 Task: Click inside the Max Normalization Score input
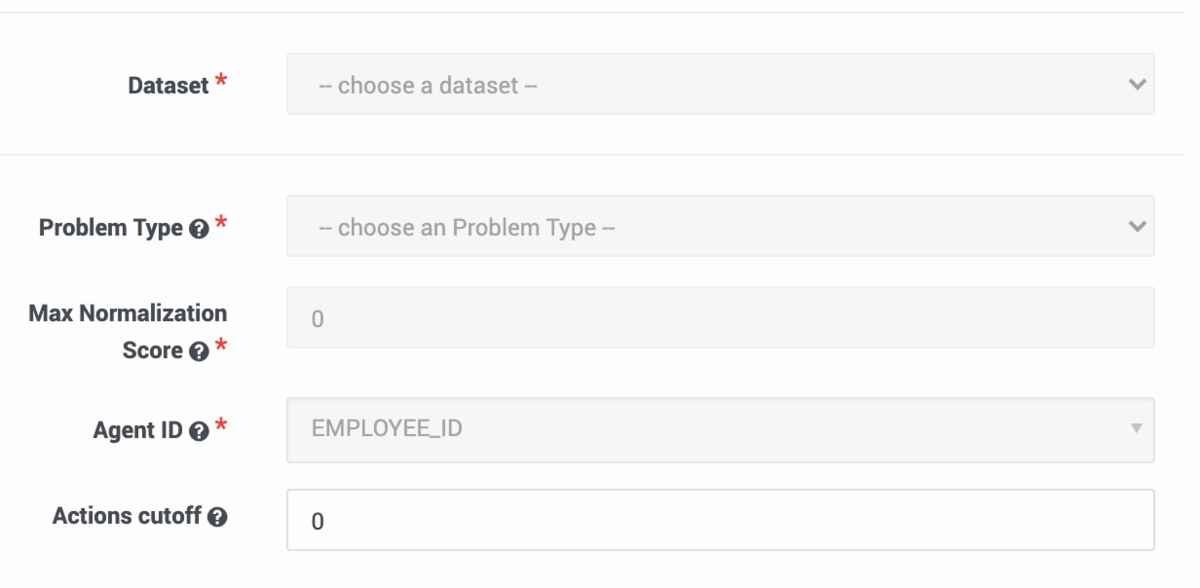(x=720, y=317)
